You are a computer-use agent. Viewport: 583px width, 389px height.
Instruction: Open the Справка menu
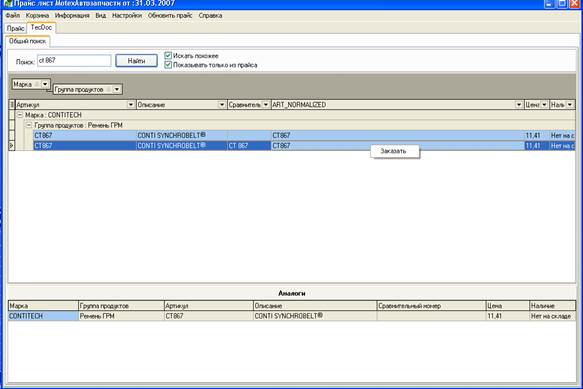[x=210, y=16]
